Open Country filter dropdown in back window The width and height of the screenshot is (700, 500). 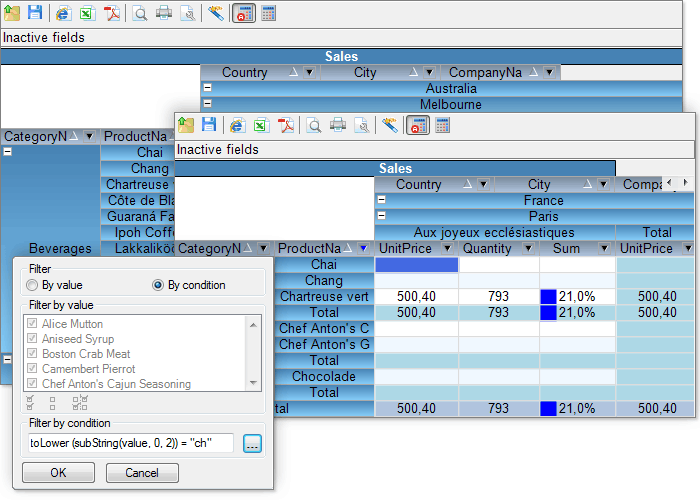coord(309,72)
